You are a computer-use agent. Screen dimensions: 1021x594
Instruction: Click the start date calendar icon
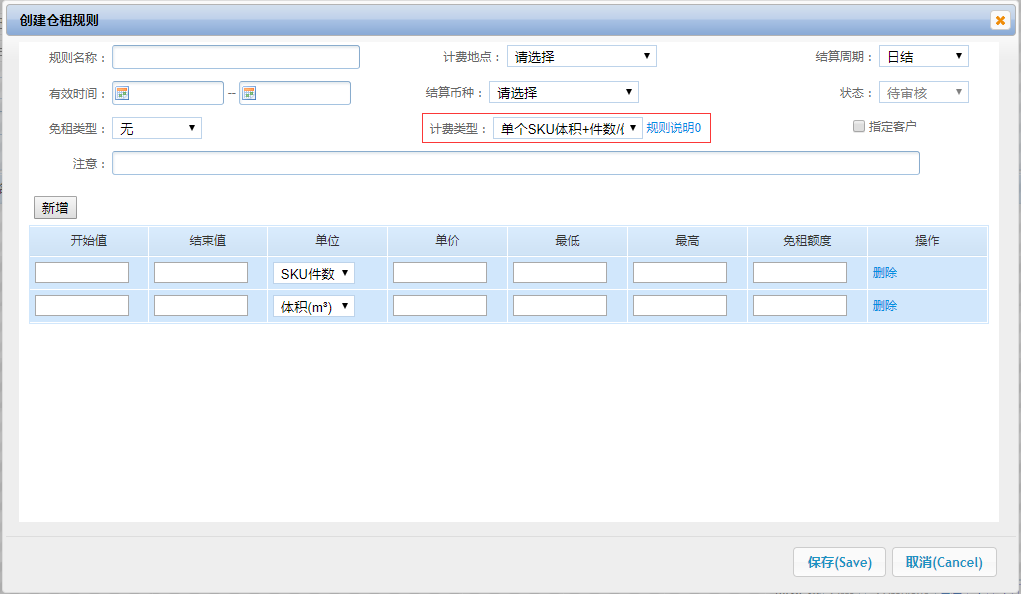tap(122, 93)
